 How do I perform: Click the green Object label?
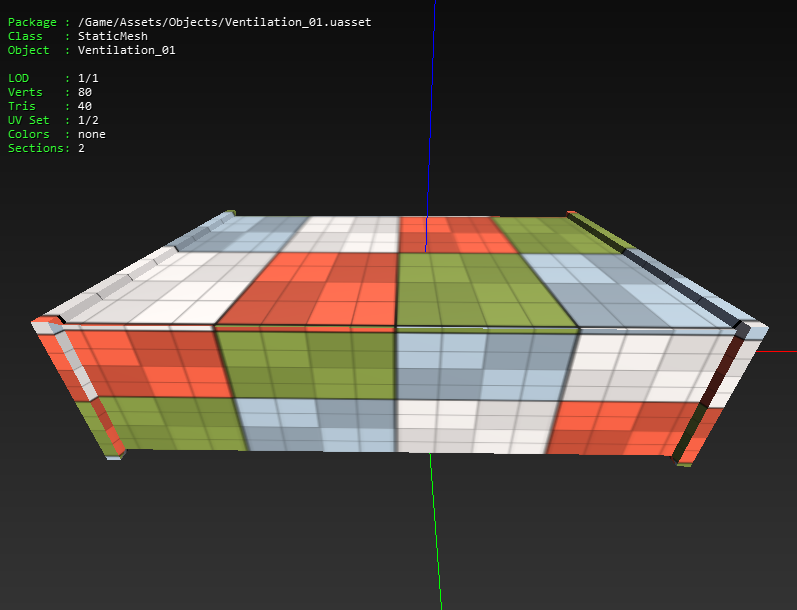pyautogui.click(x=28, y=50)
